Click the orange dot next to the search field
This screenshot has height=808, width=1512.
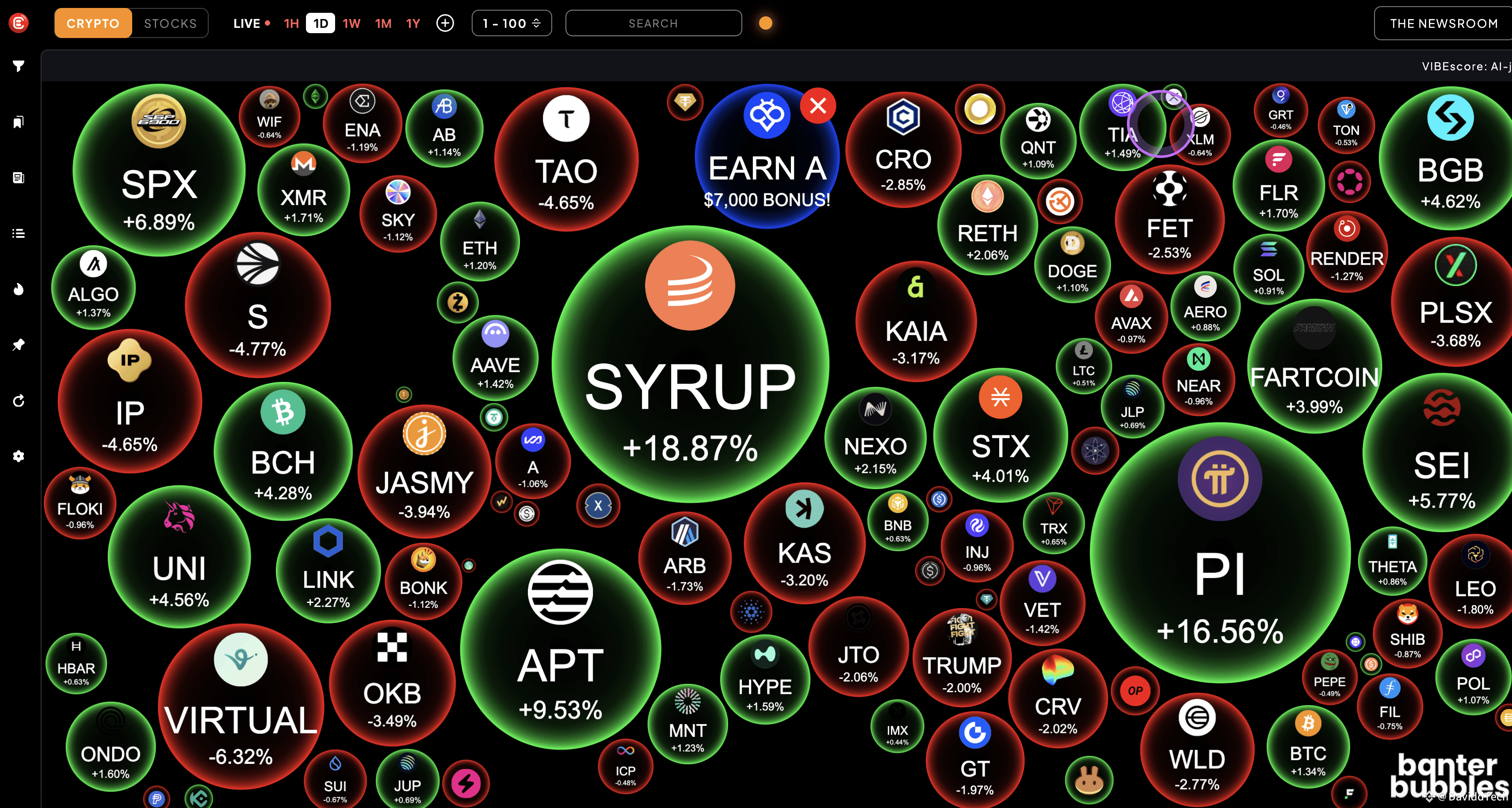click(765, 23)
